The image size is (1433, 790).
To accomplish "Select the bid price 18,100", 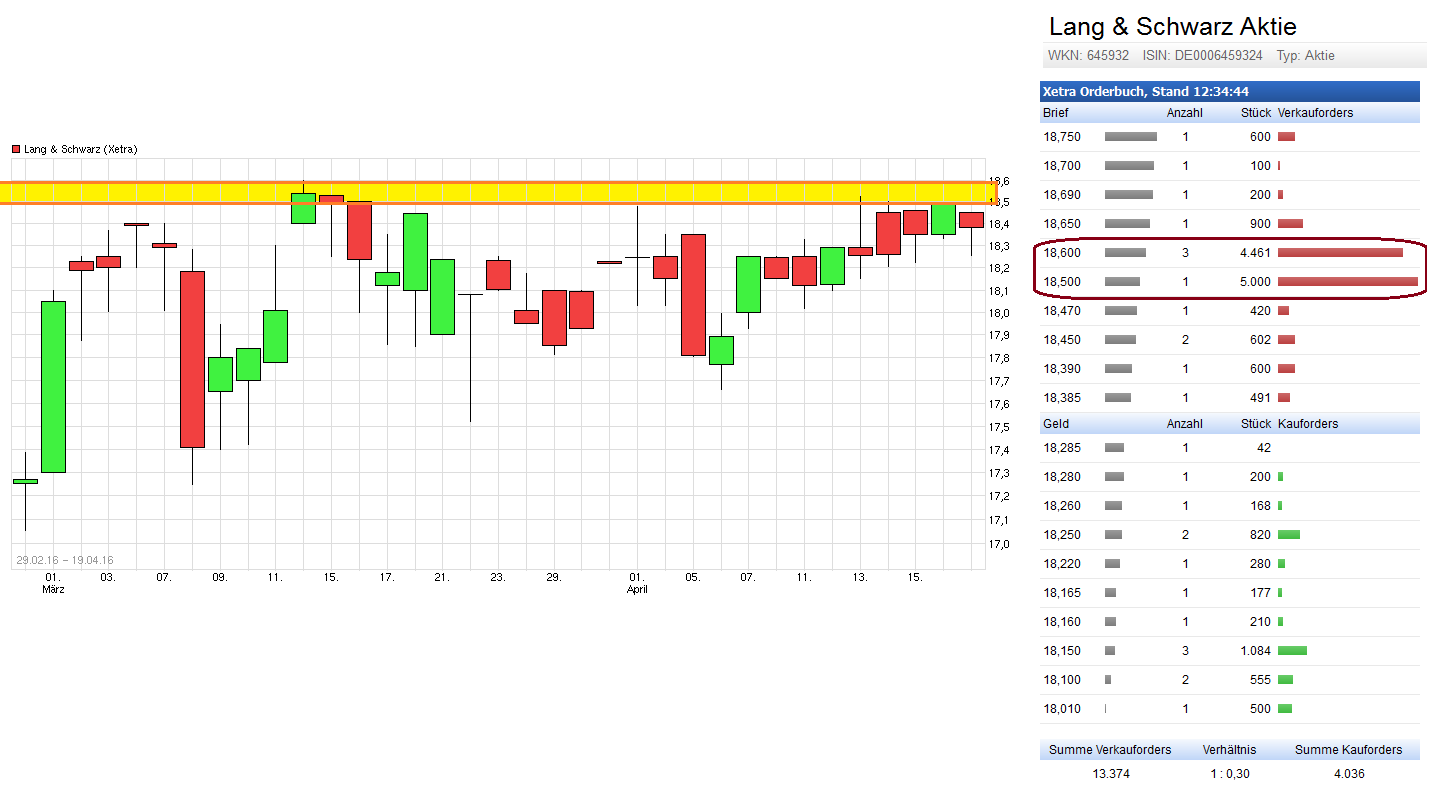I will 1062,680.
